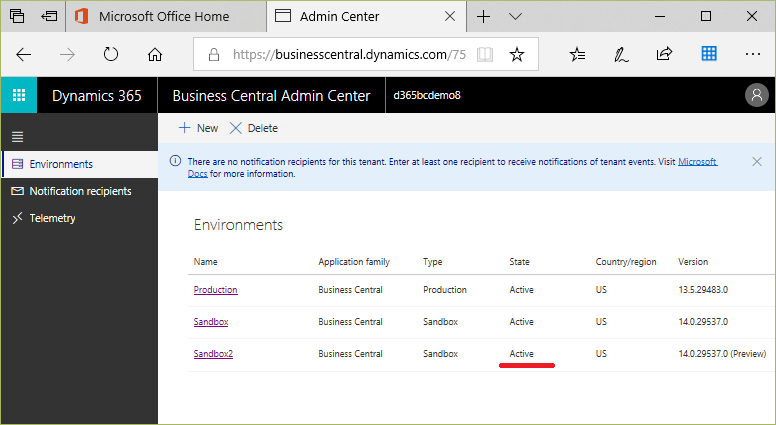
Task: Open tabs you've set aside icon
Action: (x=17, y=16)
